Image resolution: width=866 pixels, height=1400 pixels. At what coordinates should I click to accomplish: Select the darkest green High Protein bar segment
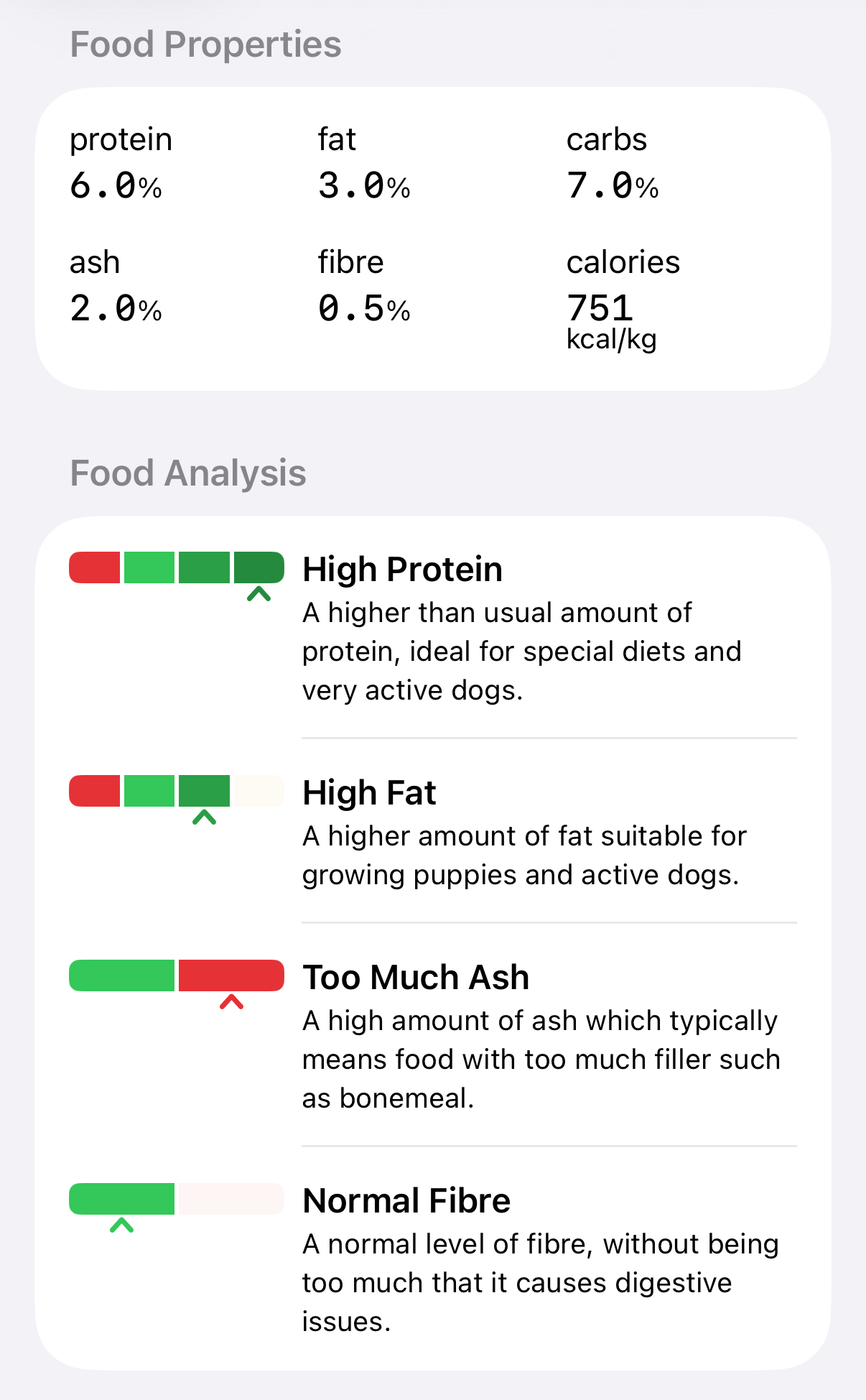tap(259, 567)
